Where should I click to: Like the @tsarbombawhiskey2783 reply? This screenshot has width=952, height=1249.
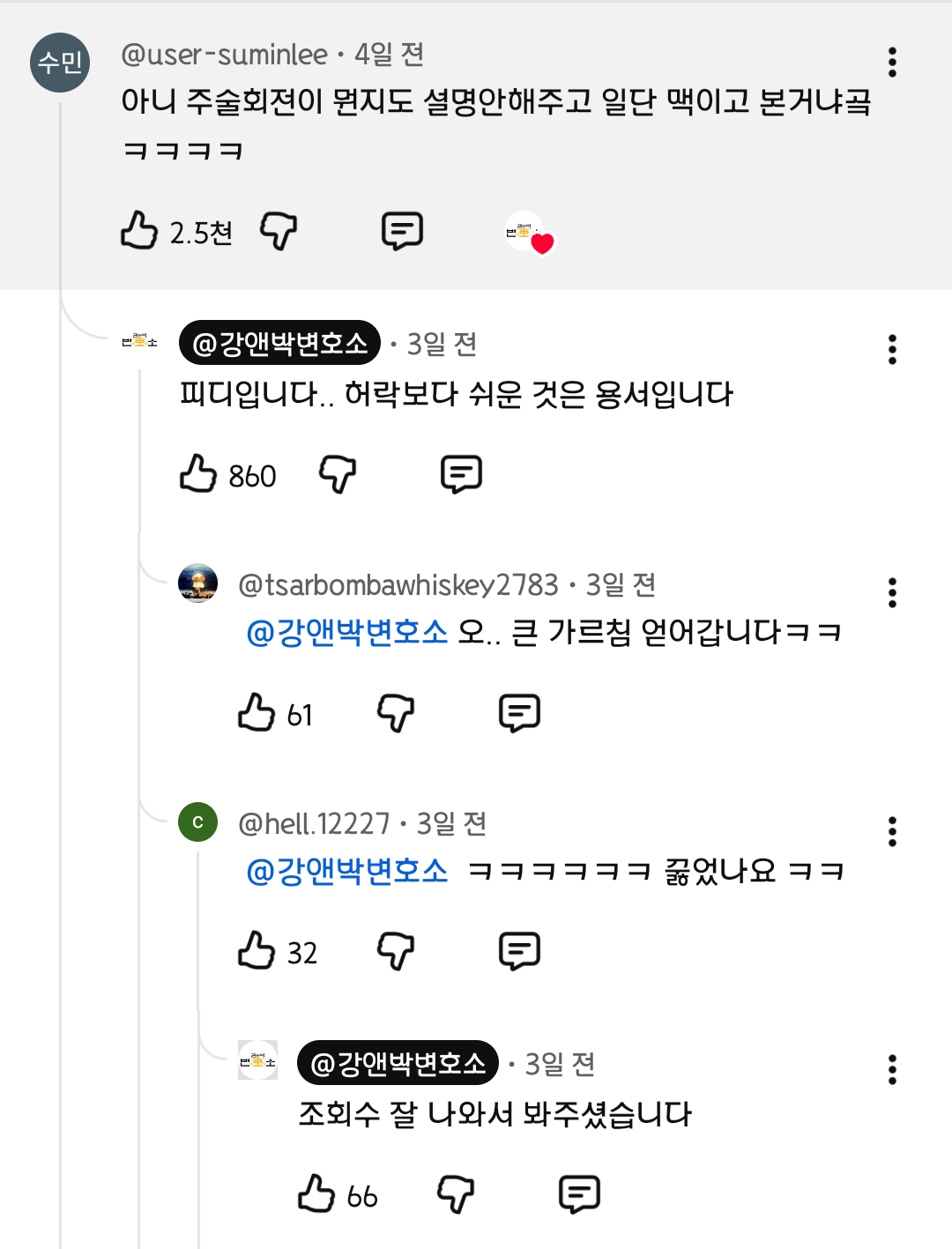click(x=257, y=712)
